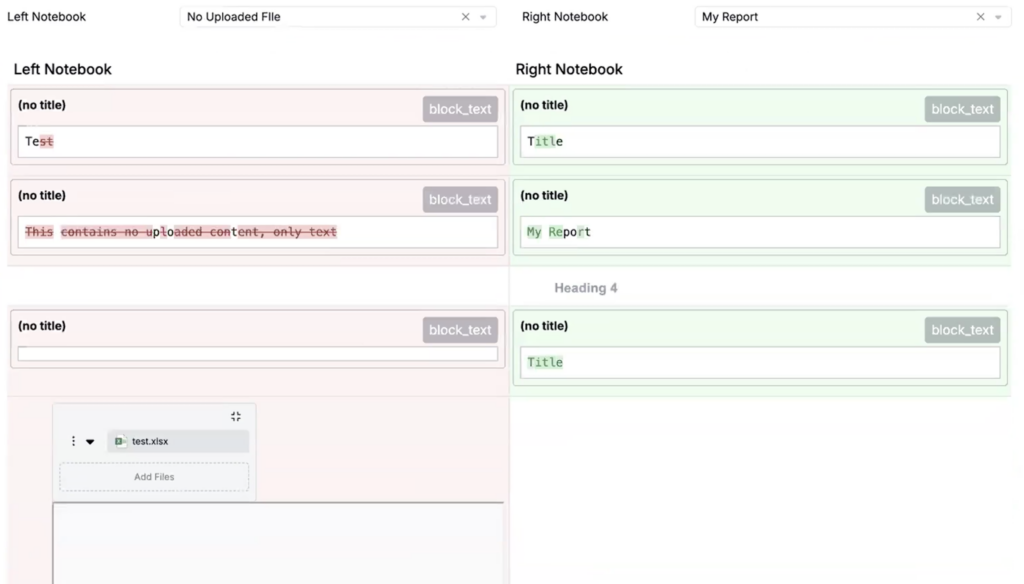
Task: Click block_text badge on left 'Test' block
Action: [x=460, y=109]
